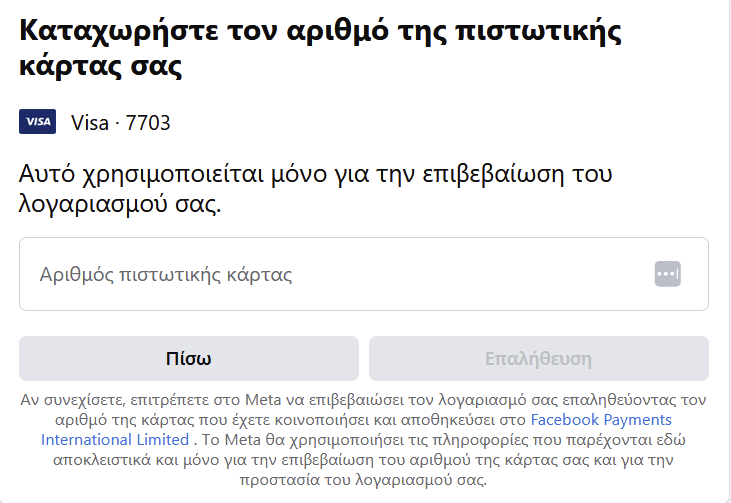Select the Visa · 7703 card label
The width and height of the screenshot is (731, 503).
coord(120,123)
